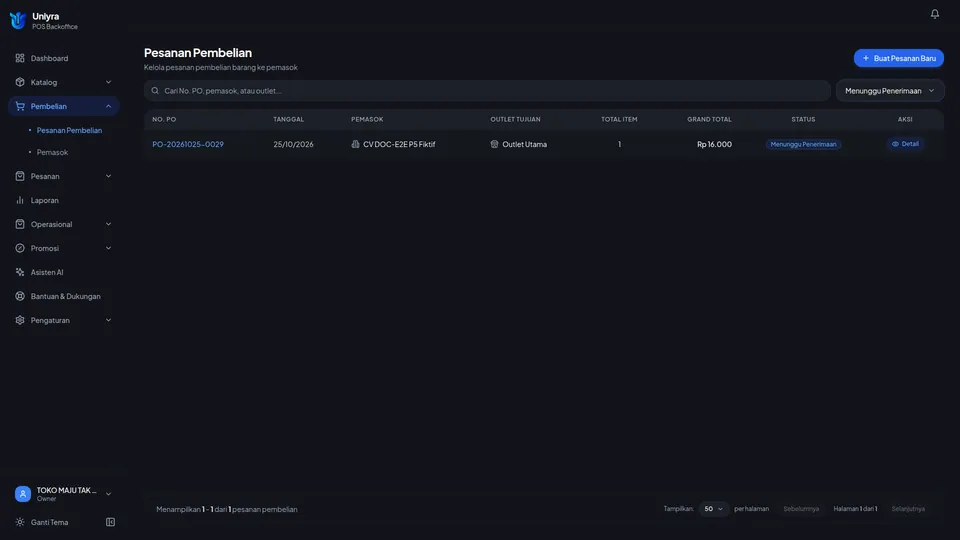Click the user avatar icon
Image resolution: width=960 pixels, height=540 pixels.
(23, 493)
